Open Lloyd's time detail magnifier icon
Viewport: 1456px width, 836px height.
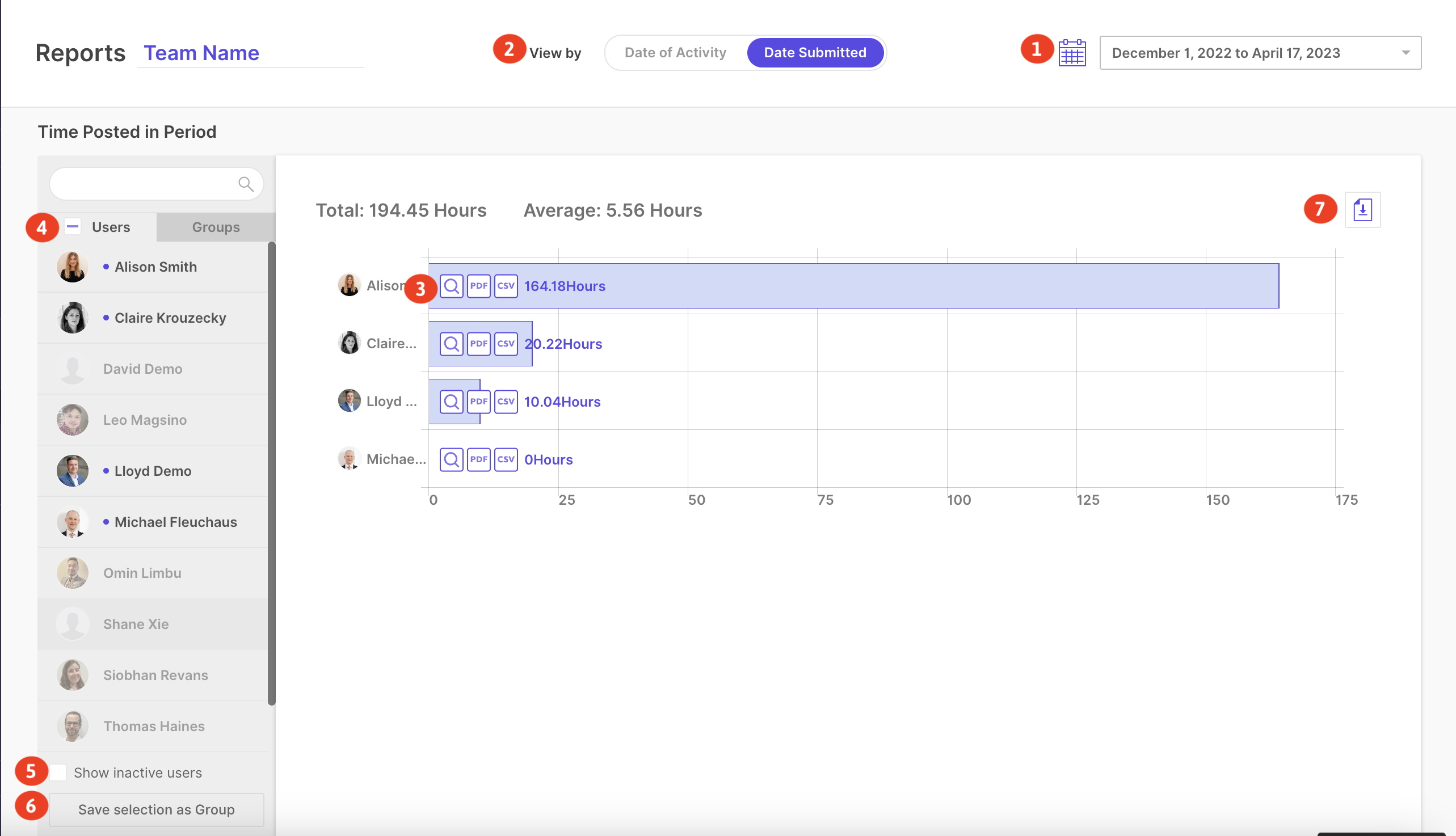[x=452, y=402]
